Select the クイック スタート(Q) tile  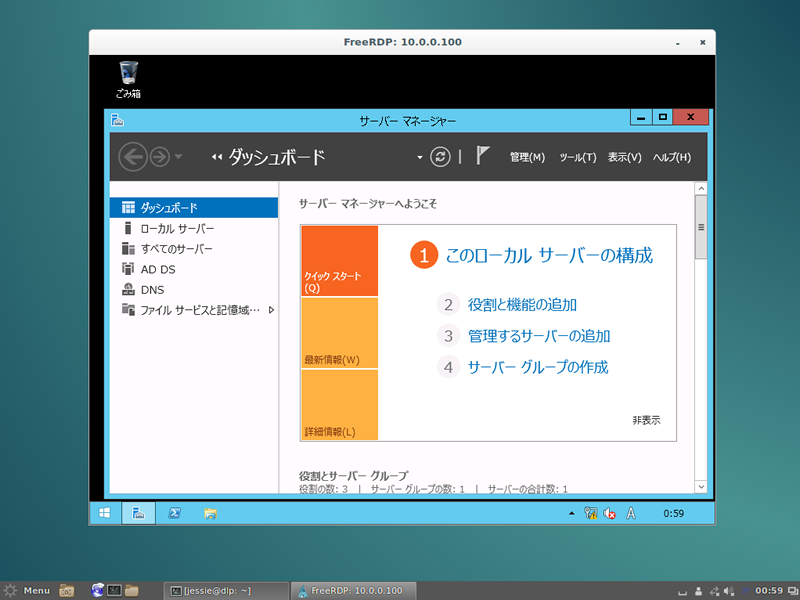point(340,261)
